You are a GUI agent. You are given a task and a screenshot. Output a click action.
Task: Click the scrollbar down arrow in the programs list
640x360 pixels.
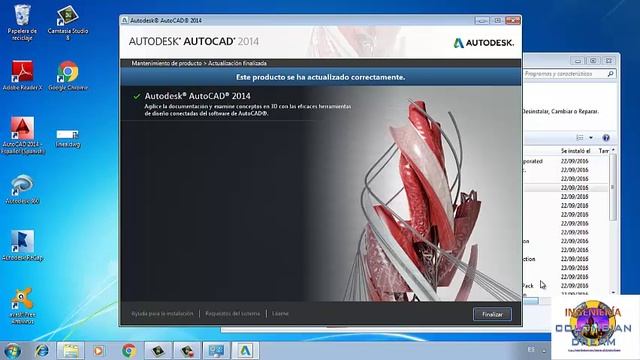point(613,293)
